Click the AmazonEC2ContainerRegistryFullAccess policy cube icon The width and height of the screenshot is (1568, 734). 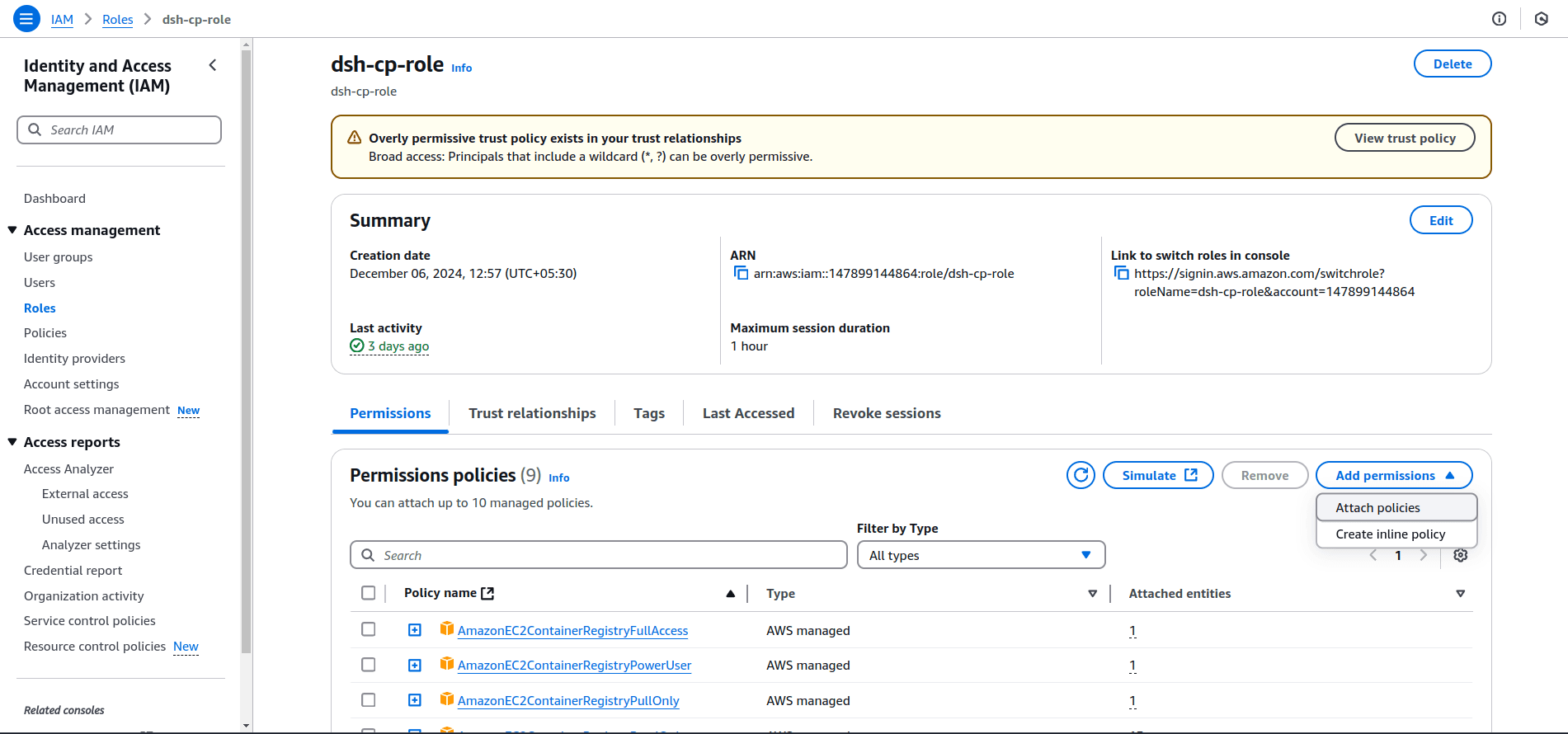pos(447,629)
